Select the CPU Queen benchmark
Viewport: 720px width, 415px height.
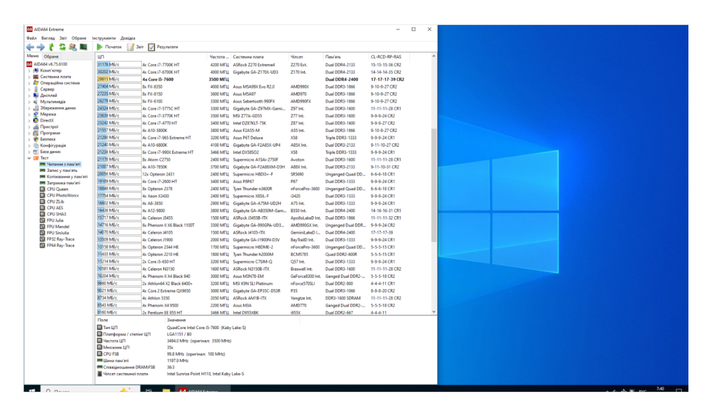[54, 189]
